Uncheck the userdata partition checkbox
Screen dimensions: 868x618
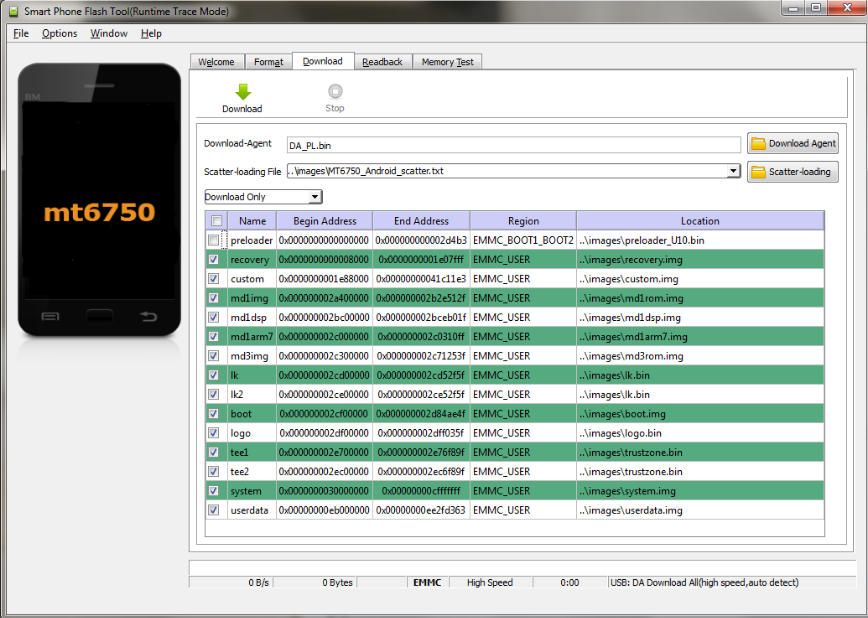pyautogui.click(x=214, y=510)
